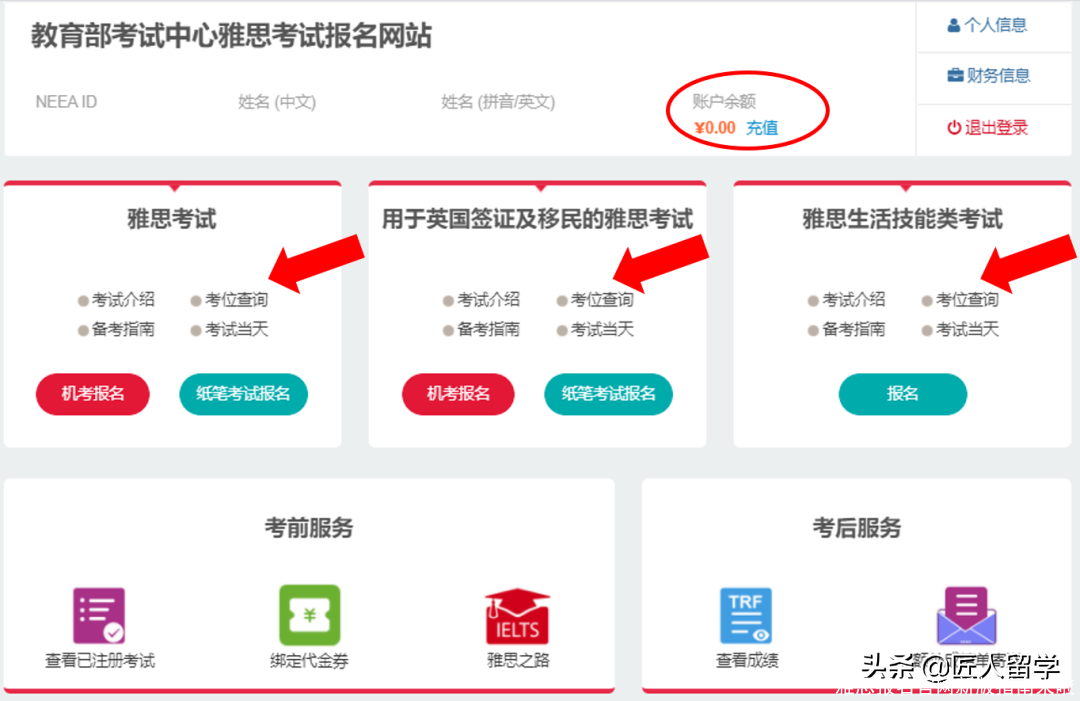Open 查看成绩 via the TRF document icon
1080x701 pixels.
click(x=746, y=615)
